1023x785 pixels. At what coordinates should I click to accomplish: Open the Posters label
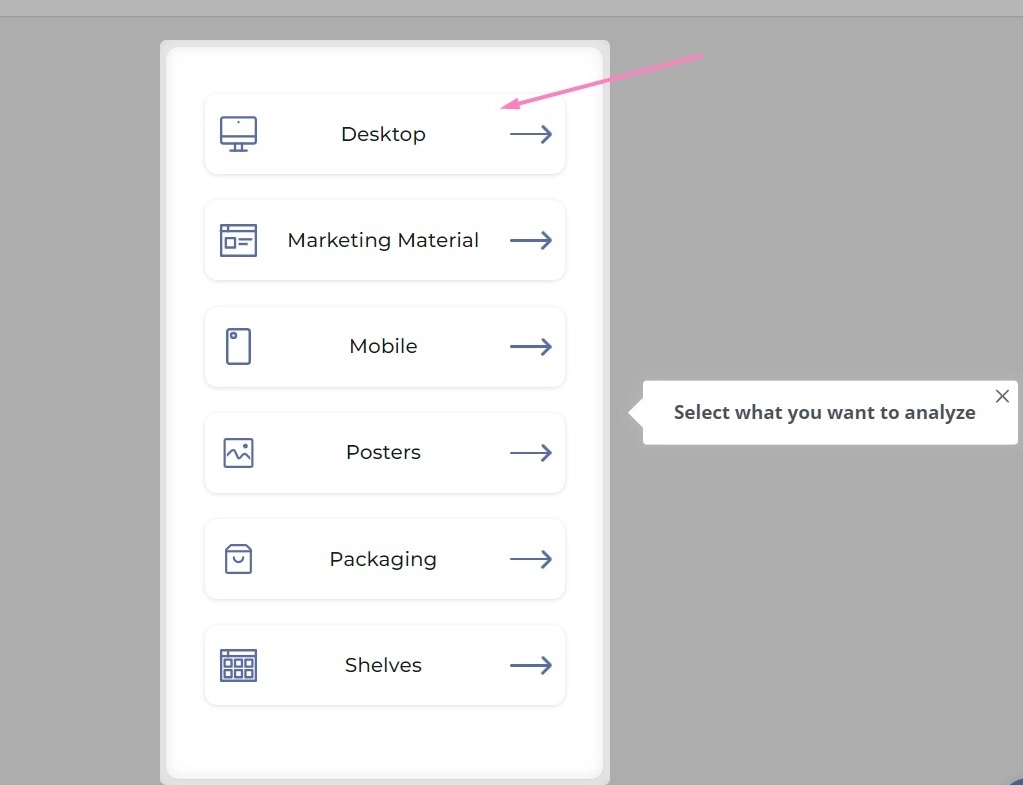click(384, 452)
